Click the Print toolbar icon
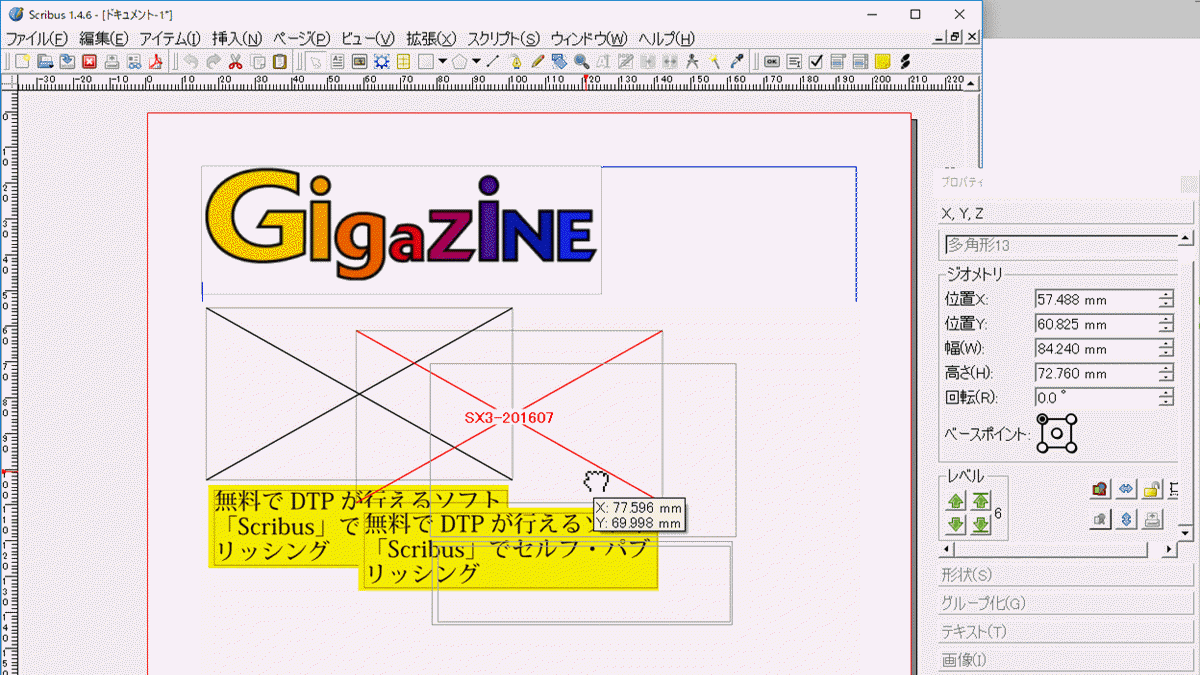 [x=112, y=61]
